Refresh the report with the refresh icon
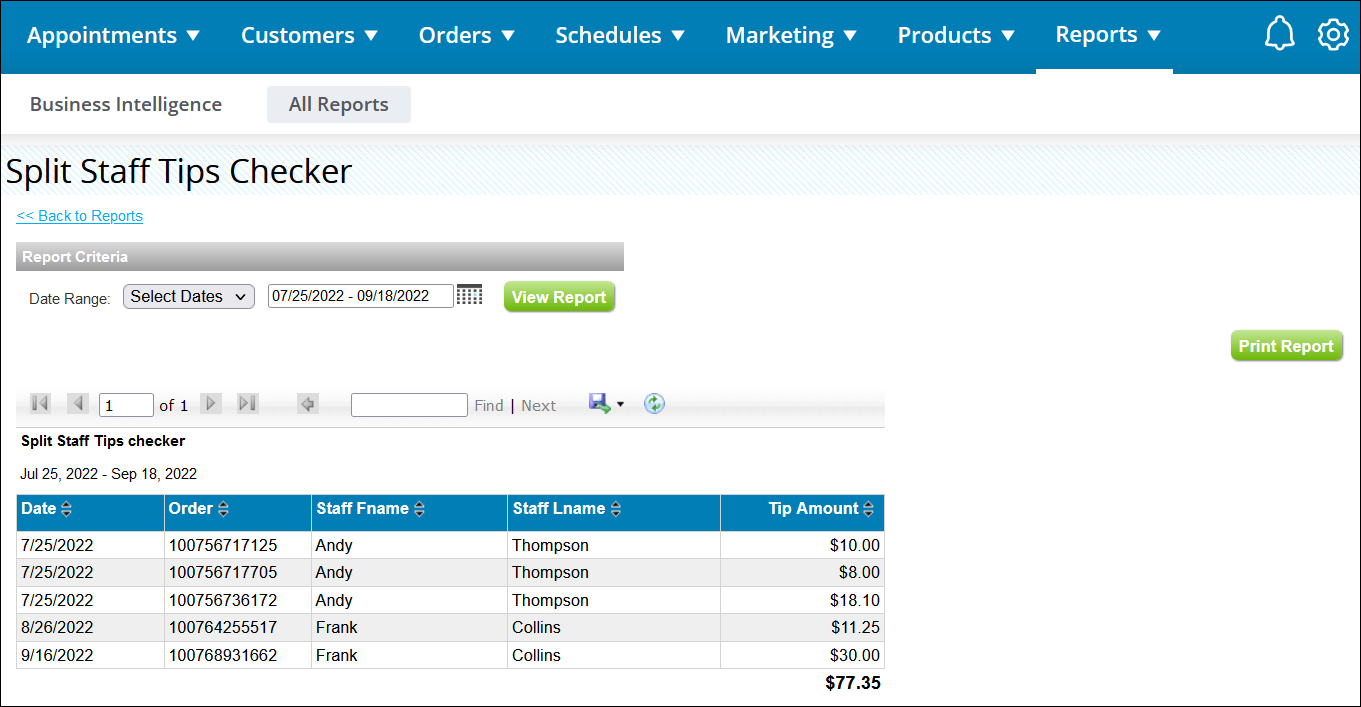This screenshot has width=1361, height=707. 654,404
